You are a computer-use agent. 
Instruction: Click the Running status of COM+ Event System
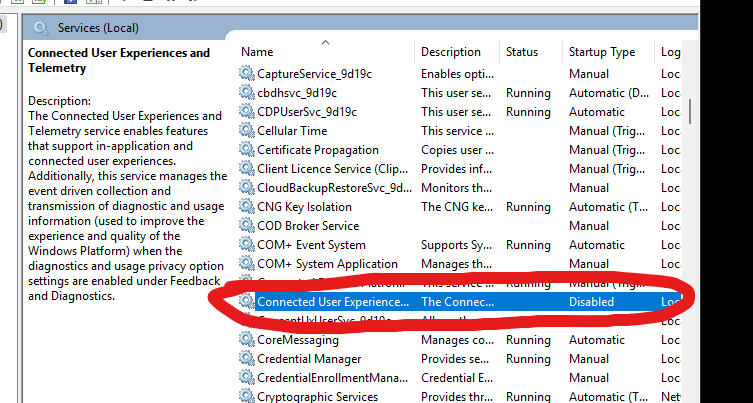coord(528,245)
